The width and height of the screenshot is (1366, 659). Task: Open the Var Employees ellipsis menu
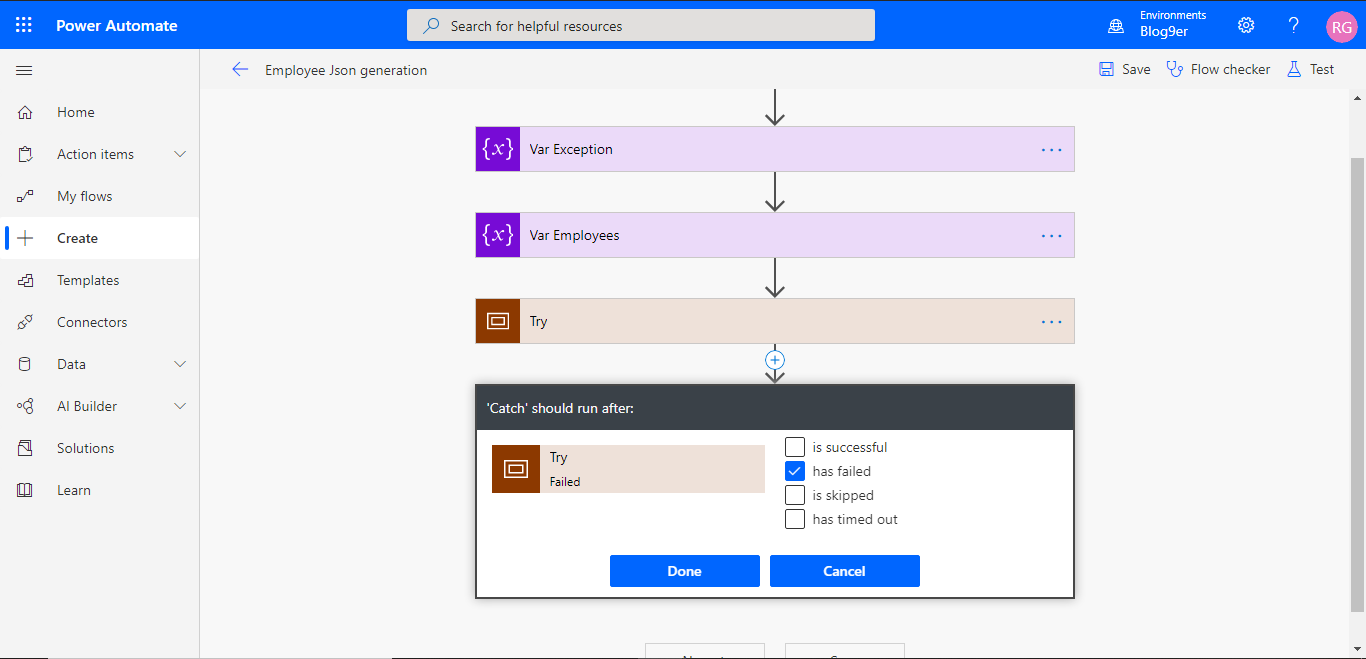click(x=1051, y=236)
